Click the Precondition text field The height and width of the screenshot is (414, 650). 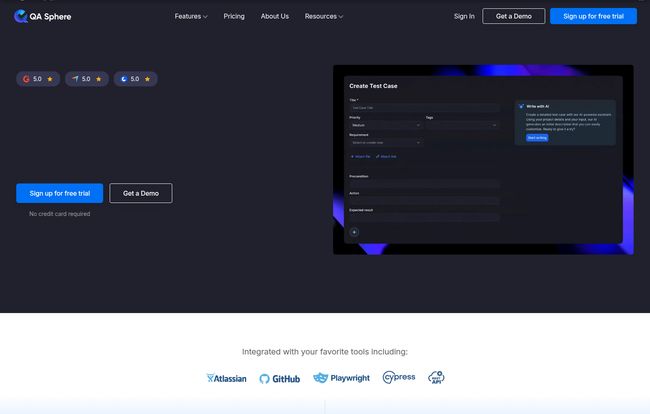[424, 183]
